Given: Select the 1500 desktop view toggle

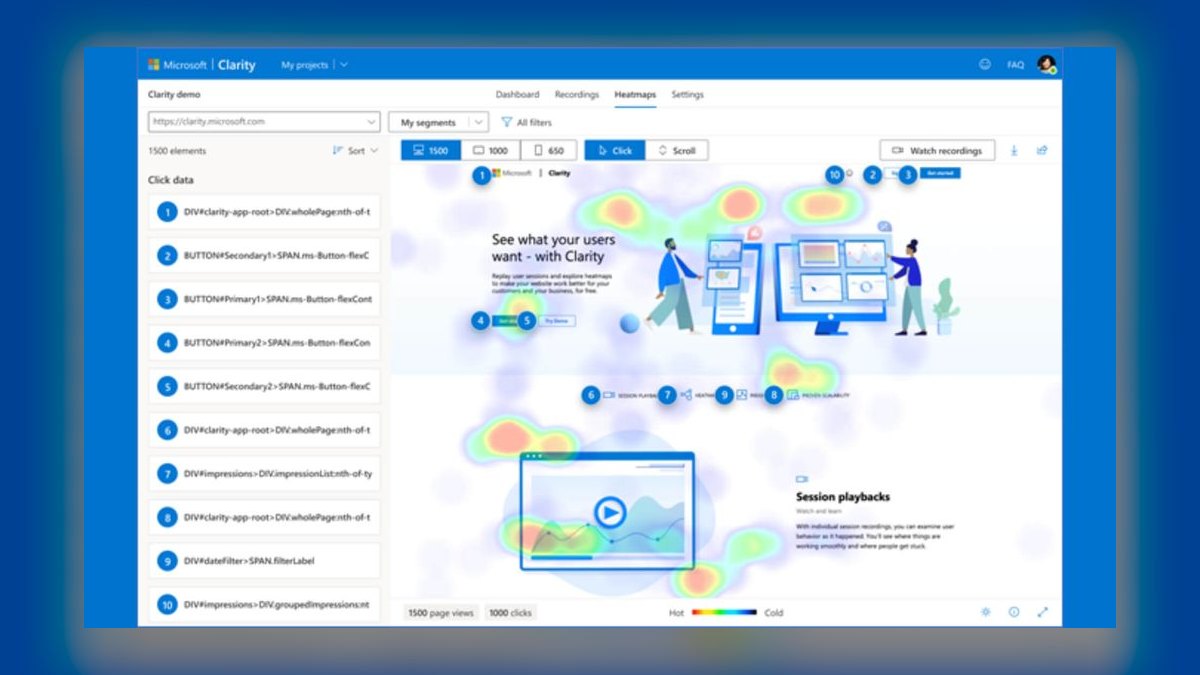Looking at the screenshot, I should pyautogui.click(x=431, y=150).
